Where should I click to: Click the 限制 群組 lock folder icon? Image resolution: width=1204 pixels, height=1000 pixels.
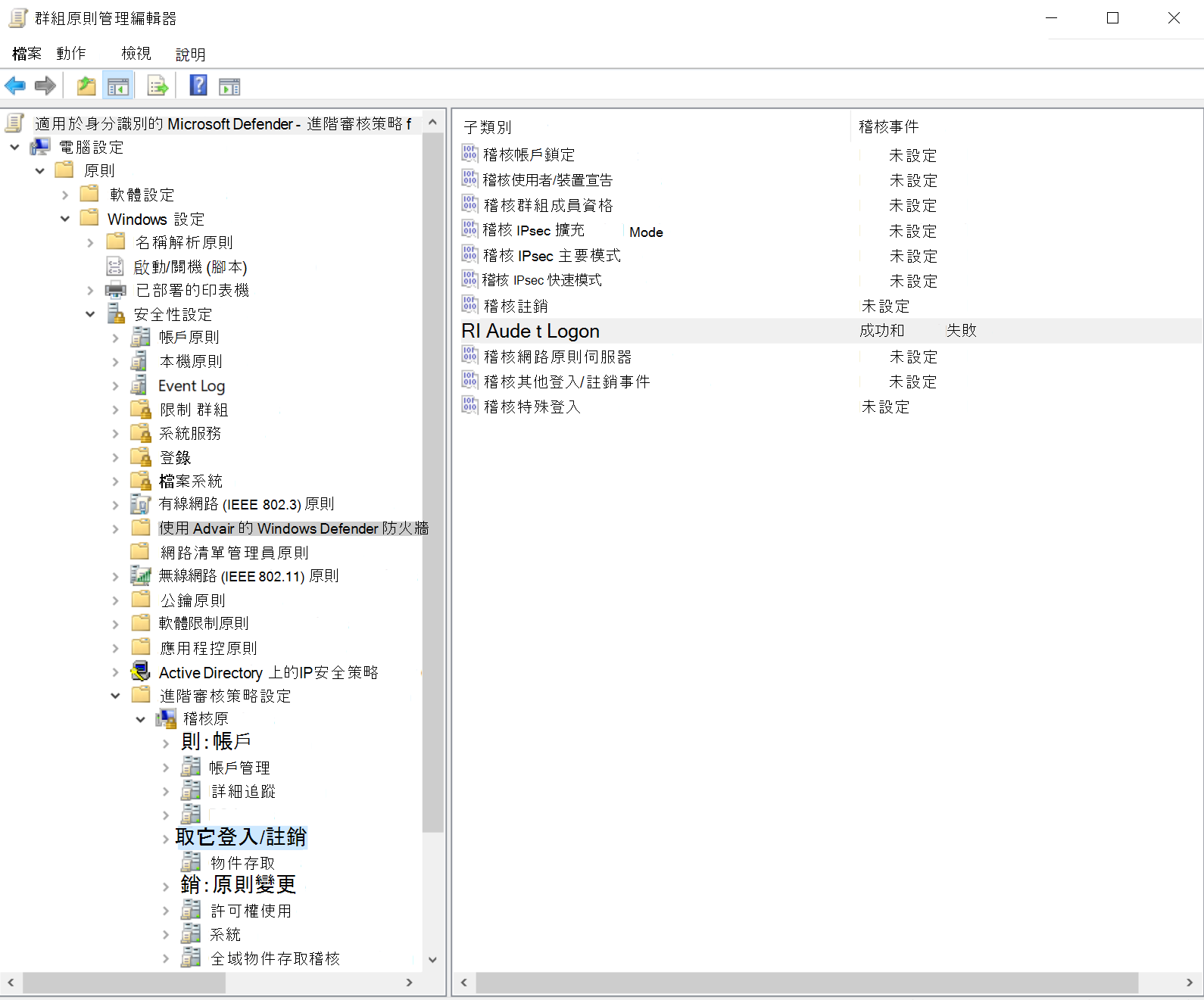coord(140,409)
